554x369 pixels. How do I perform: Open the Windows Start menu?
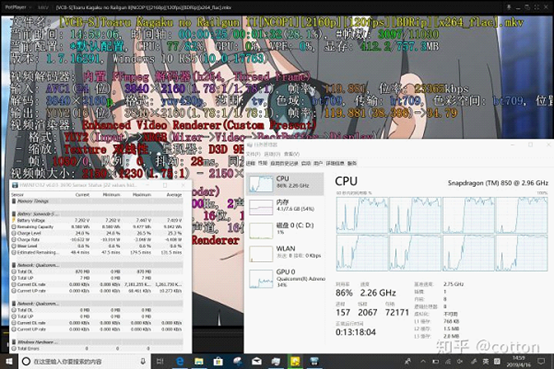point(10,361)
